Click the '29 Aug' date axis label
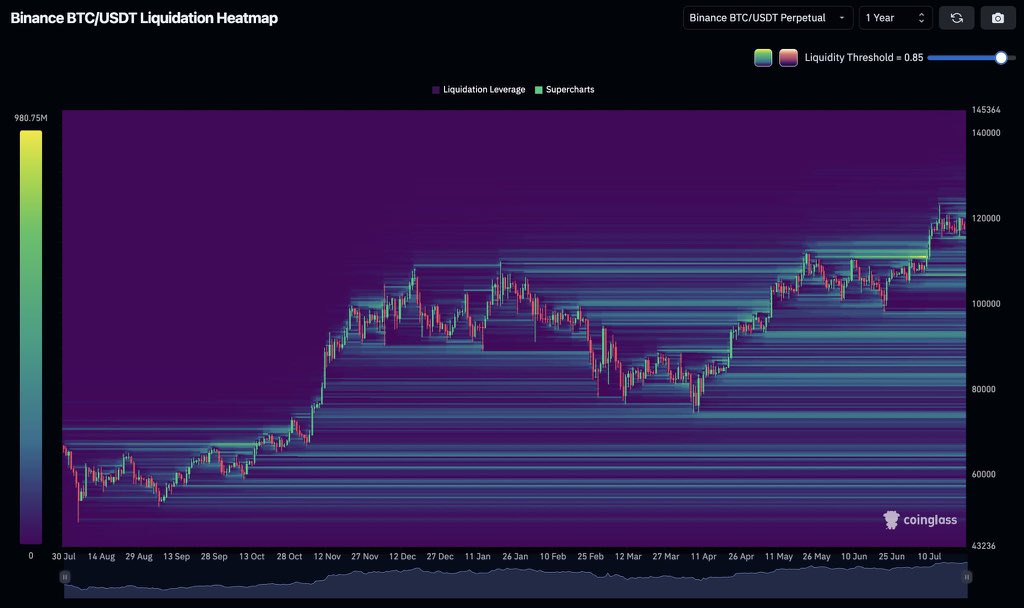The height and width of the screenshot is (608, 1024). tap(139, 556)
